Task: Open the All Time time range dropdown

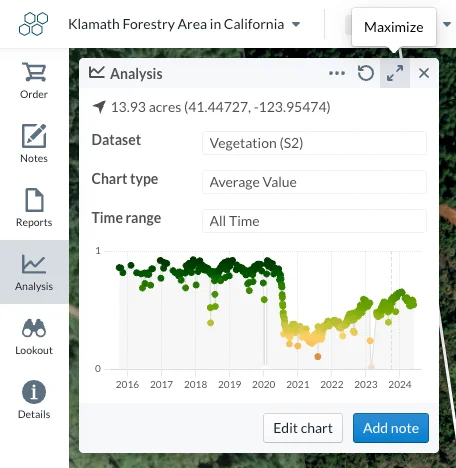Action: (x=314, y=221)
